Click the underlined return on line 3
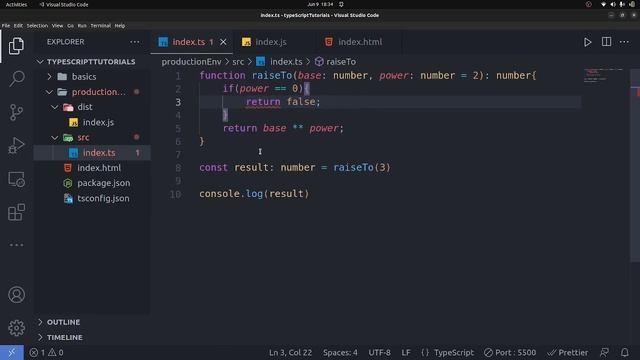 pos(263,102)
